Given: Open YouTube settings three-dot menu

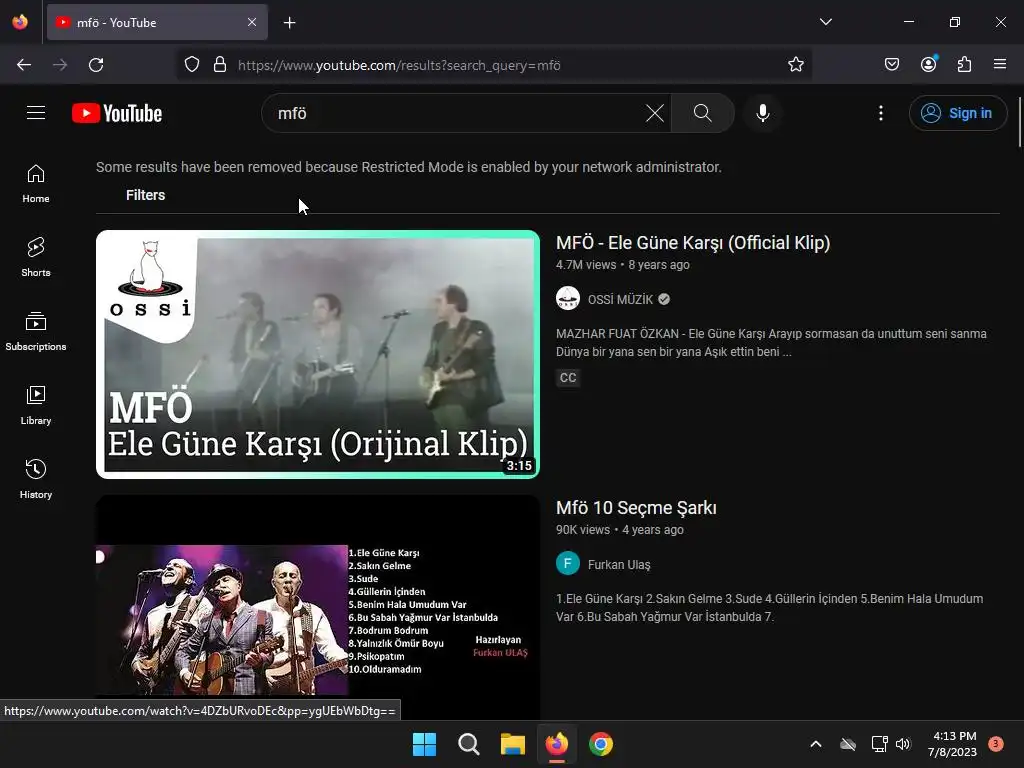Looking at the screenshot, I should point(880,113).
